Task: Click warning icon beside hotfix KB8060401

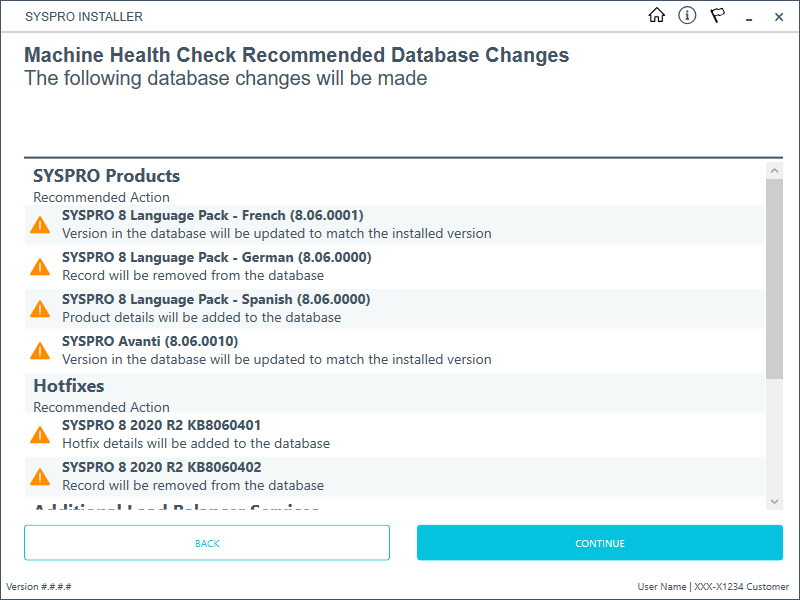Action: click(40, 435)
